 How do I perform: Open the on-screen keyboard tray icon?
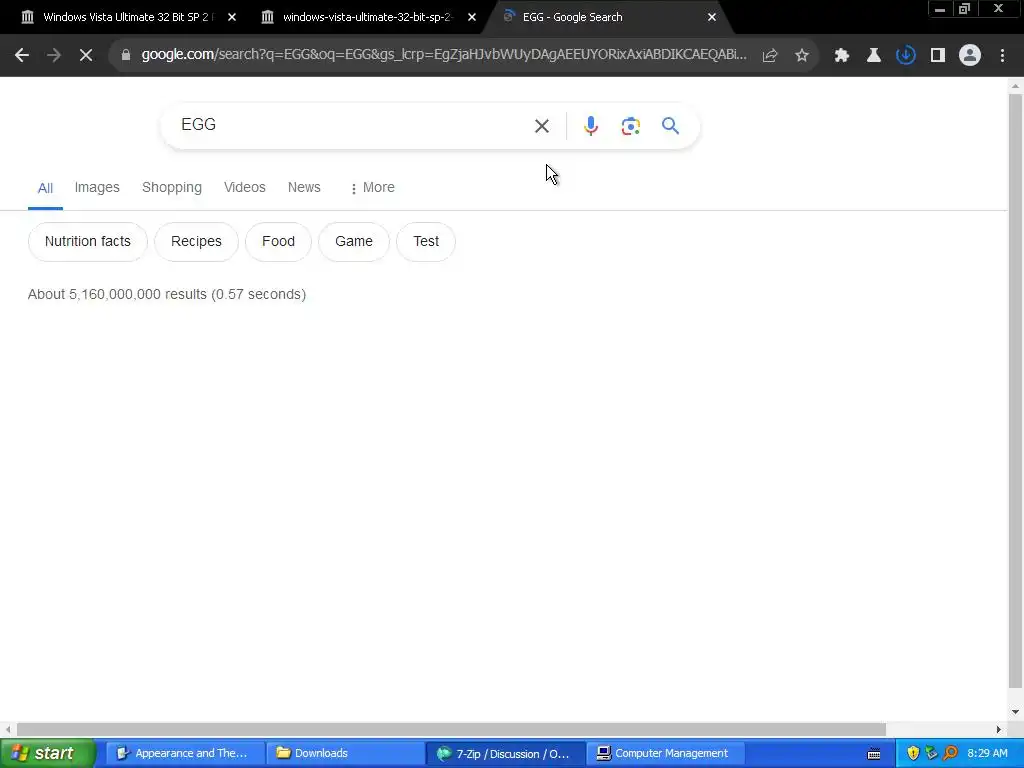click(874, 754)
